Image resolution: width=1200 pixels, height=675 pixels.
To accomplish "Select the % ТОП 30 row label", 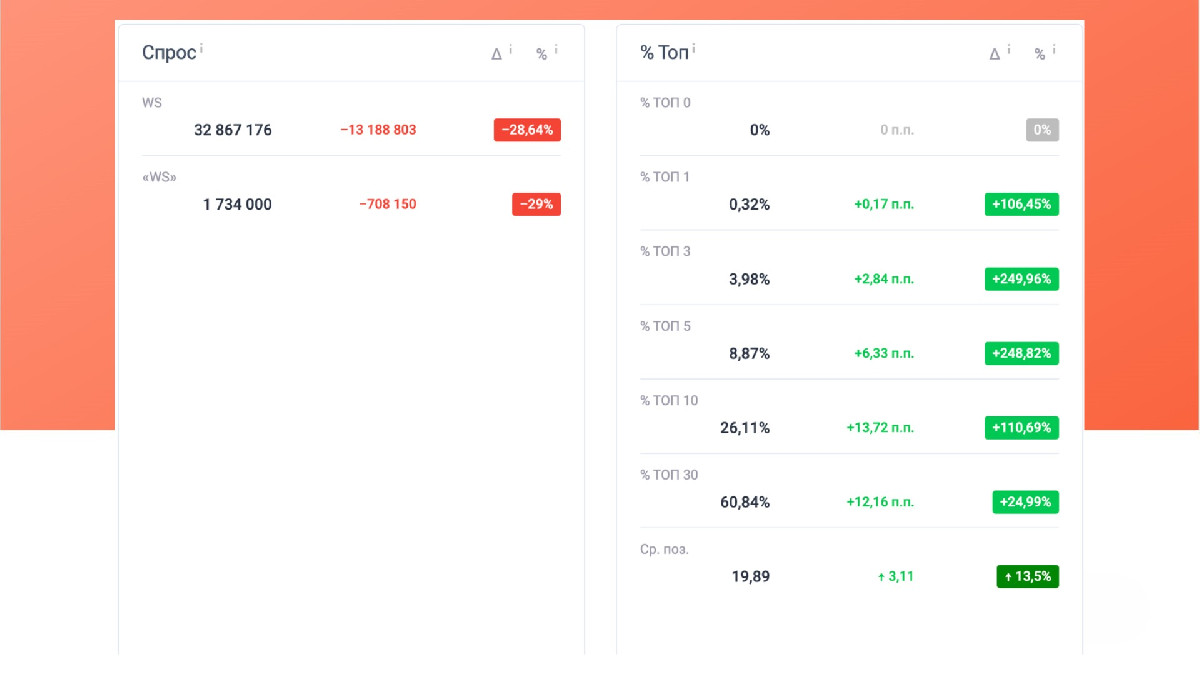I will pos(669,475).
